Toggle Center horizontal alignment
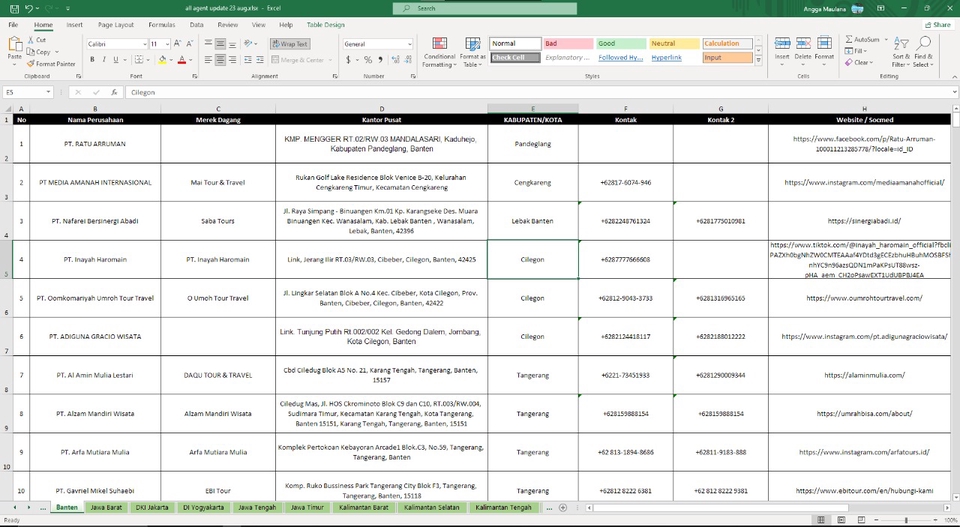Screen dimensions: 960x527 (220, 60)
